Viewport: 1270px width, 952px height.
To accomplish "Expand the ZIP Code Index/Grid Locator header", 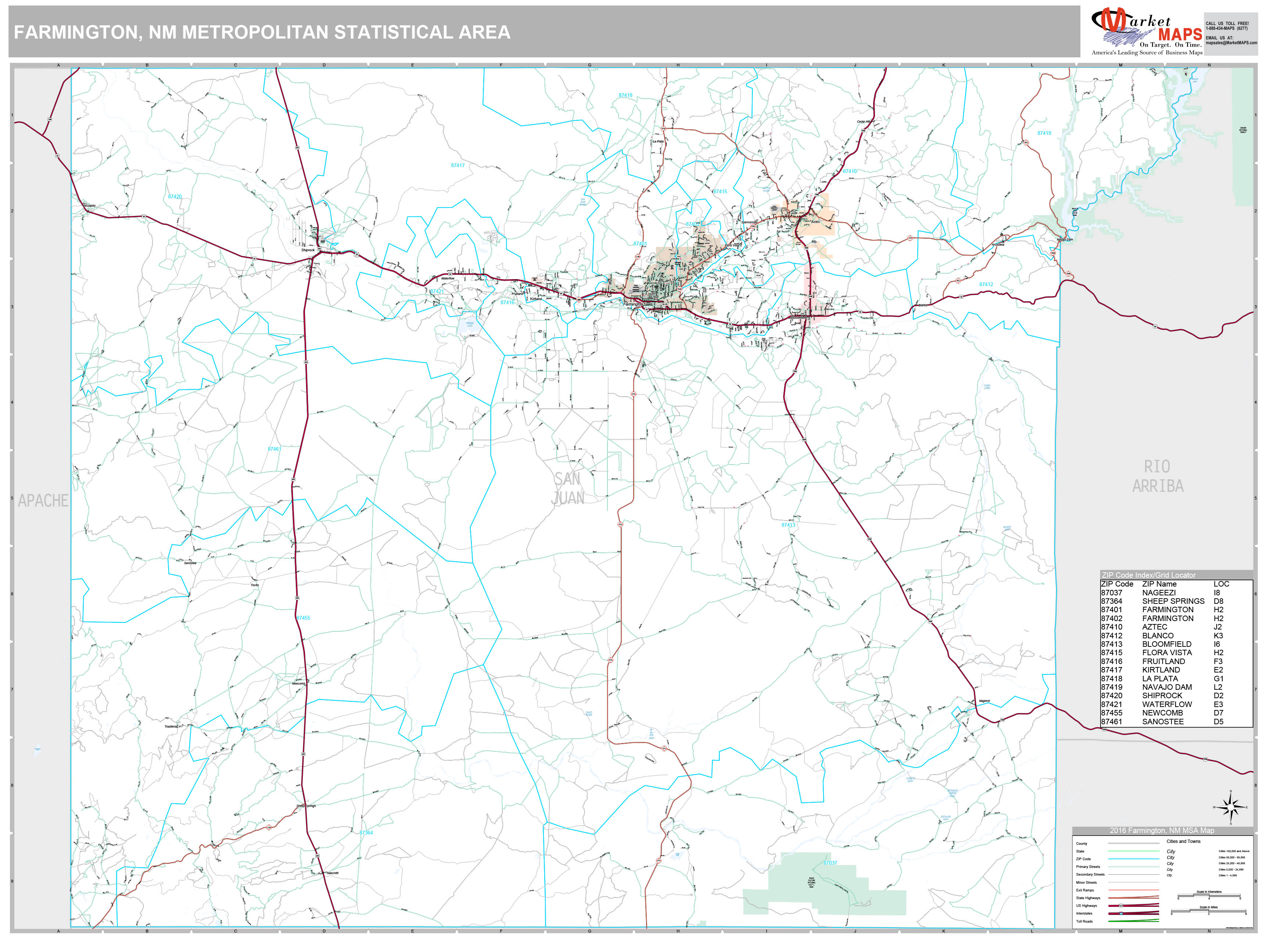I will [1148, 575].
